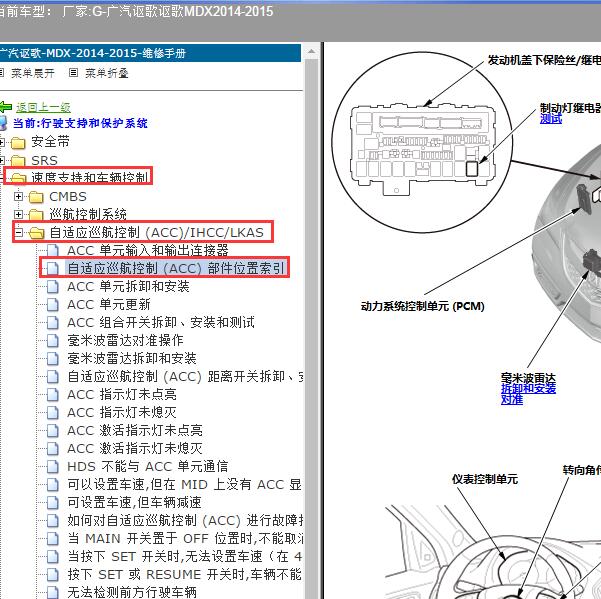Viewport: 601px width, 599px height.
Task: Click document icon beside 可设置车速,但车辆减速
Action: click(x=53, y=502)
